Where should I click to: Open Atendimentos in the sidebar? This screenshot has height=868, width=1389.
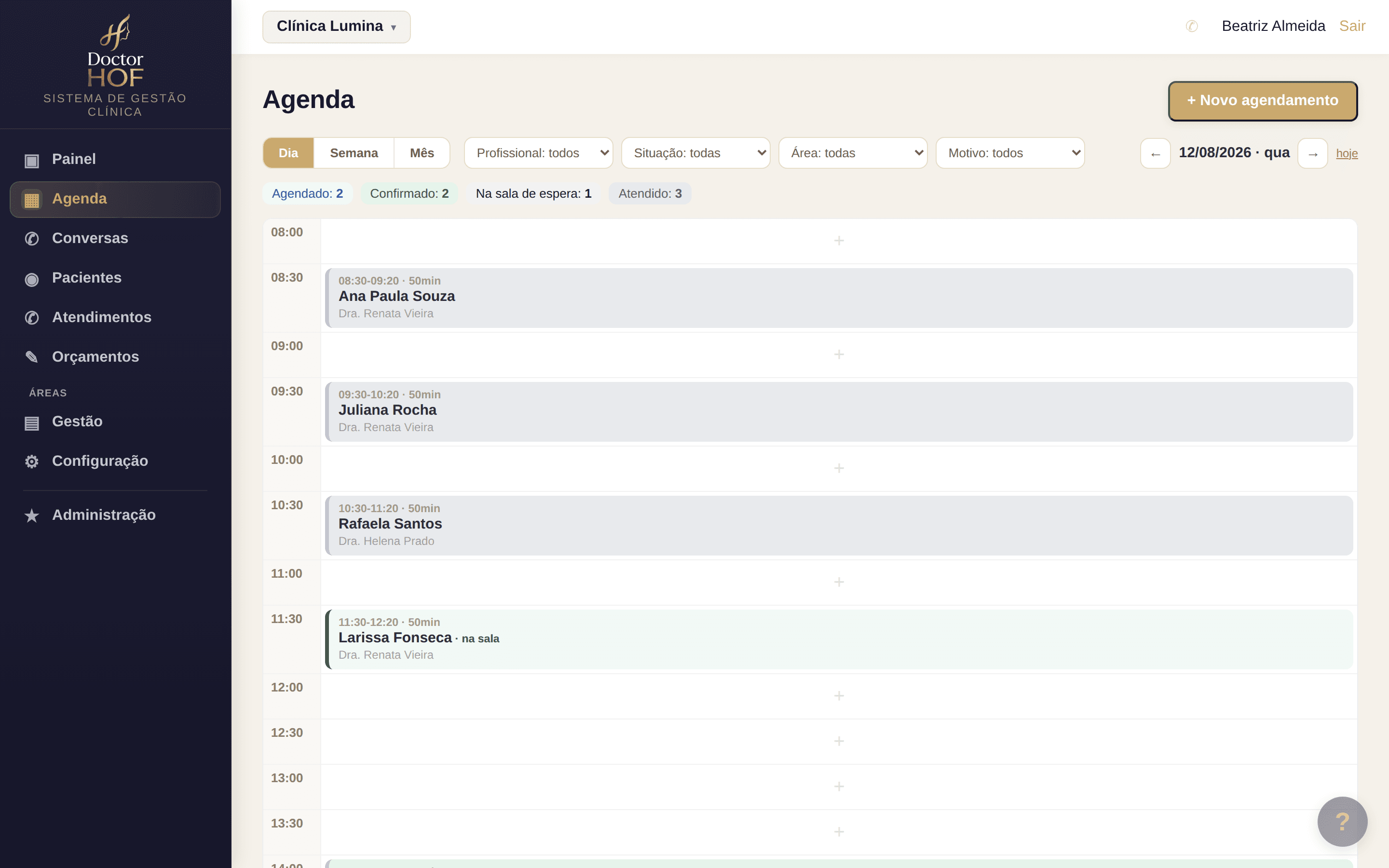click(x=115, y=317)
